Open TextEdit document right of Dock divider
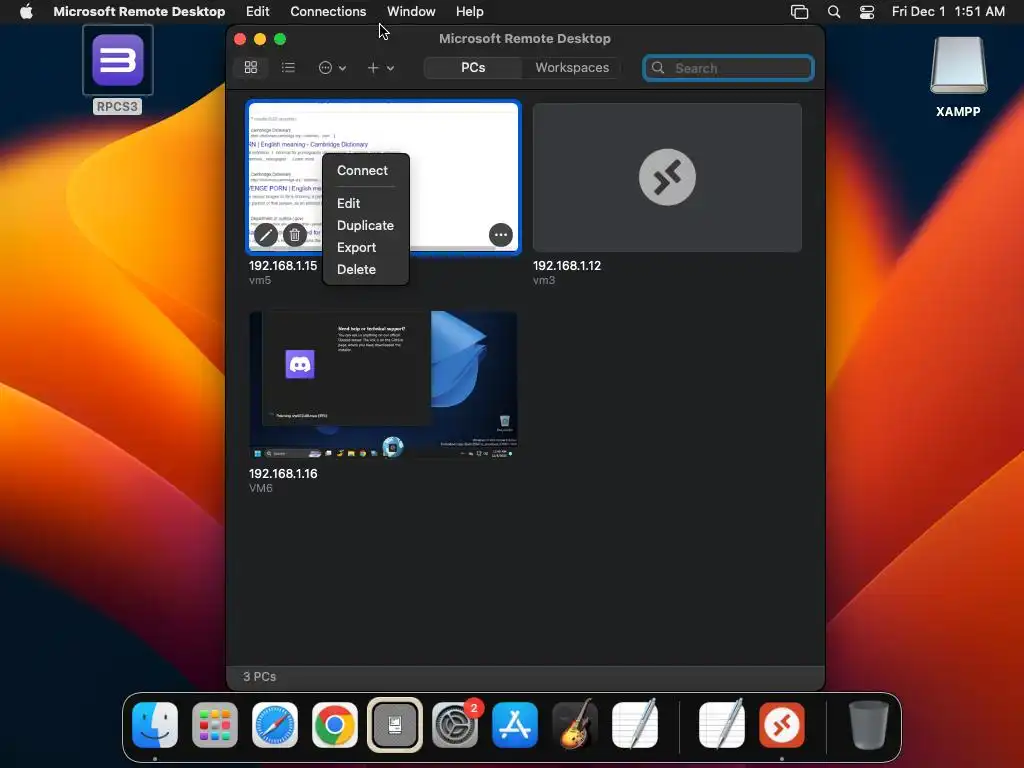Image resolution: width=1024 pixels, height=768 pixels. click(722, 724)
